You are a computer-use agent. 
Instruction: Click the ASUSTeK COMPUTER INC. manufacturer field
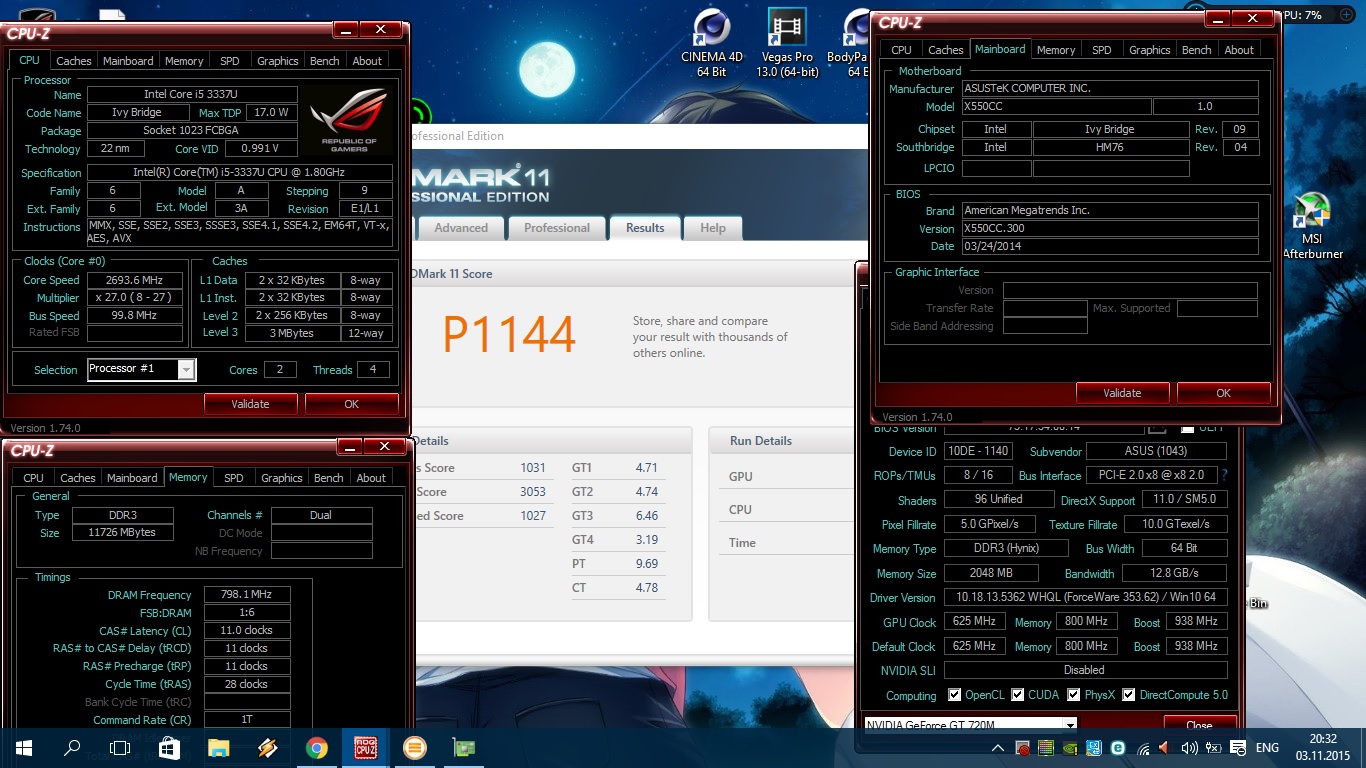click(x=1110, y=88)
